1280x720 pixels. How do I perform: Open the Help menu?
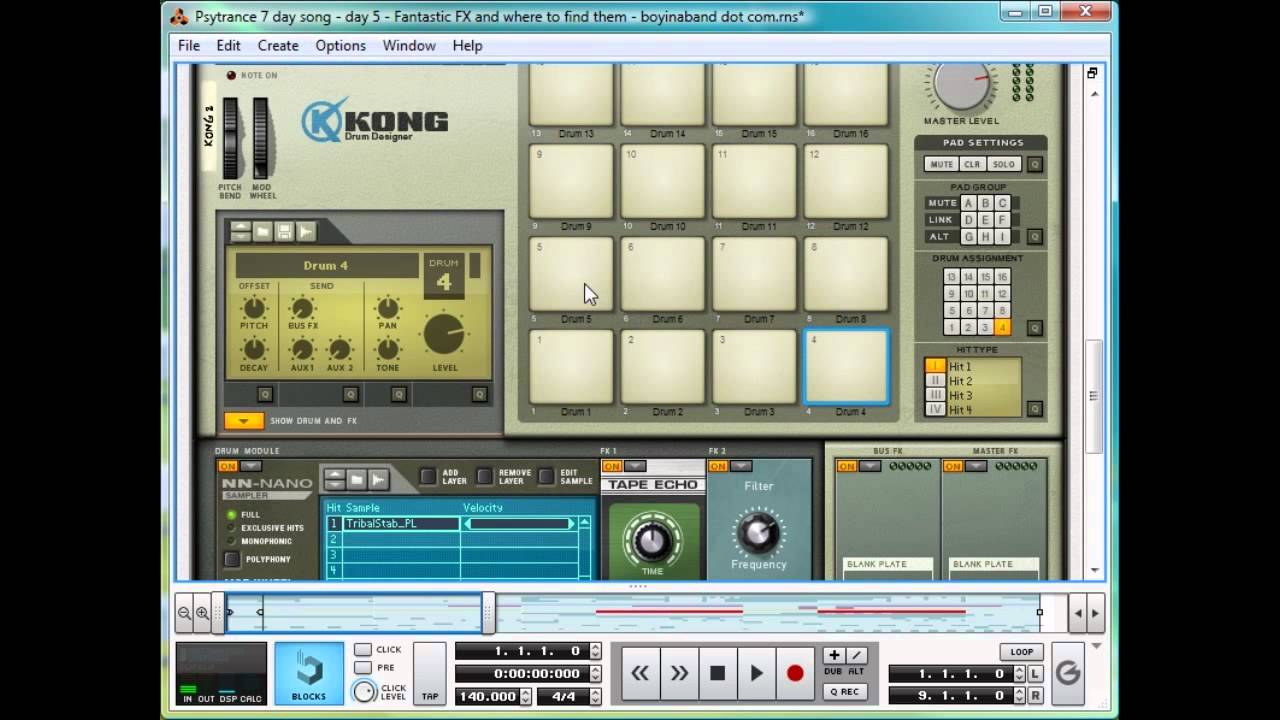tap(467, 45)
